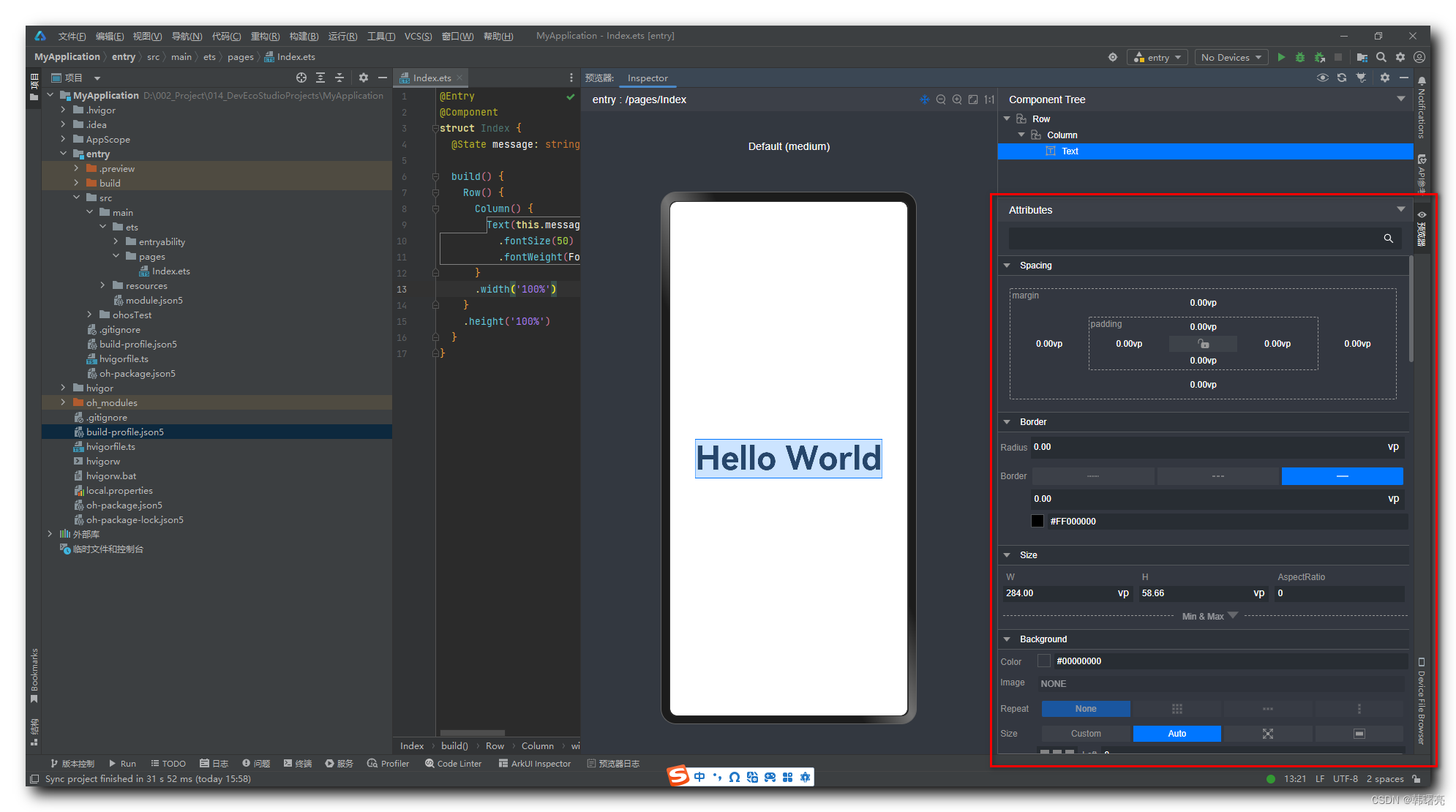Viewport: 1456px width, 812px height.
Task: Switch to the Inspector tab
Action: tap(647, 78)
